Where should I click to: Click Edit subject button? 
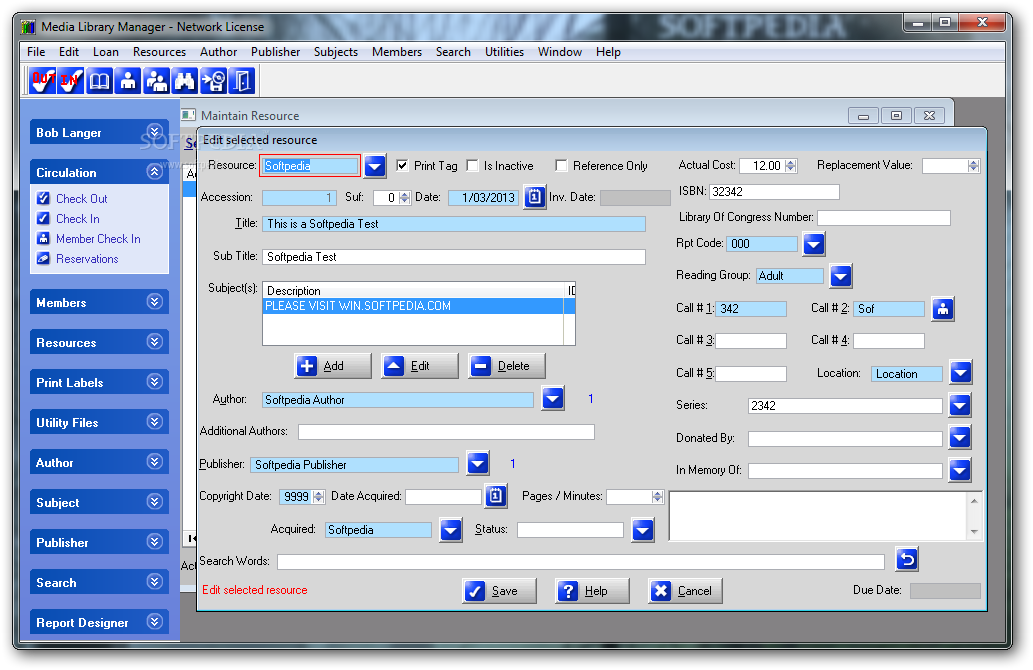pos(420,366)
